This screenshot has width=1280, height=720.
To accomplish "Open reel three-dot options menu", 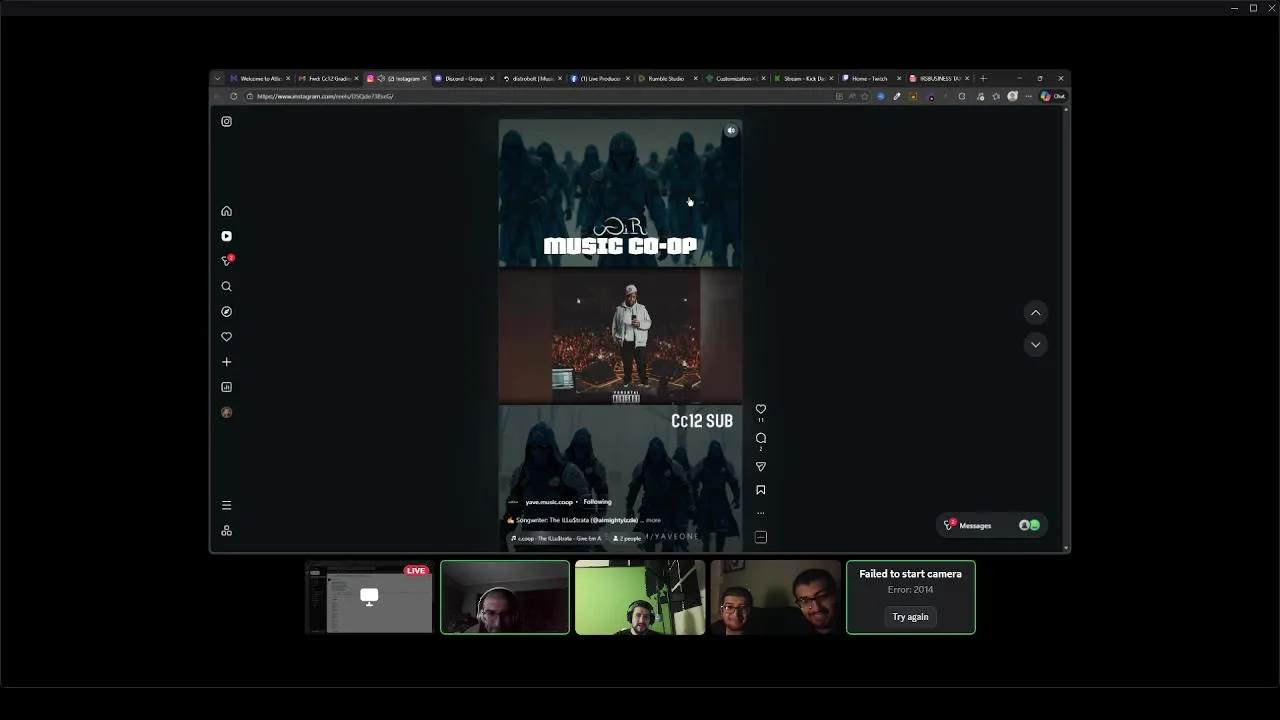I will pyautogui.click(x=760, y=513).
